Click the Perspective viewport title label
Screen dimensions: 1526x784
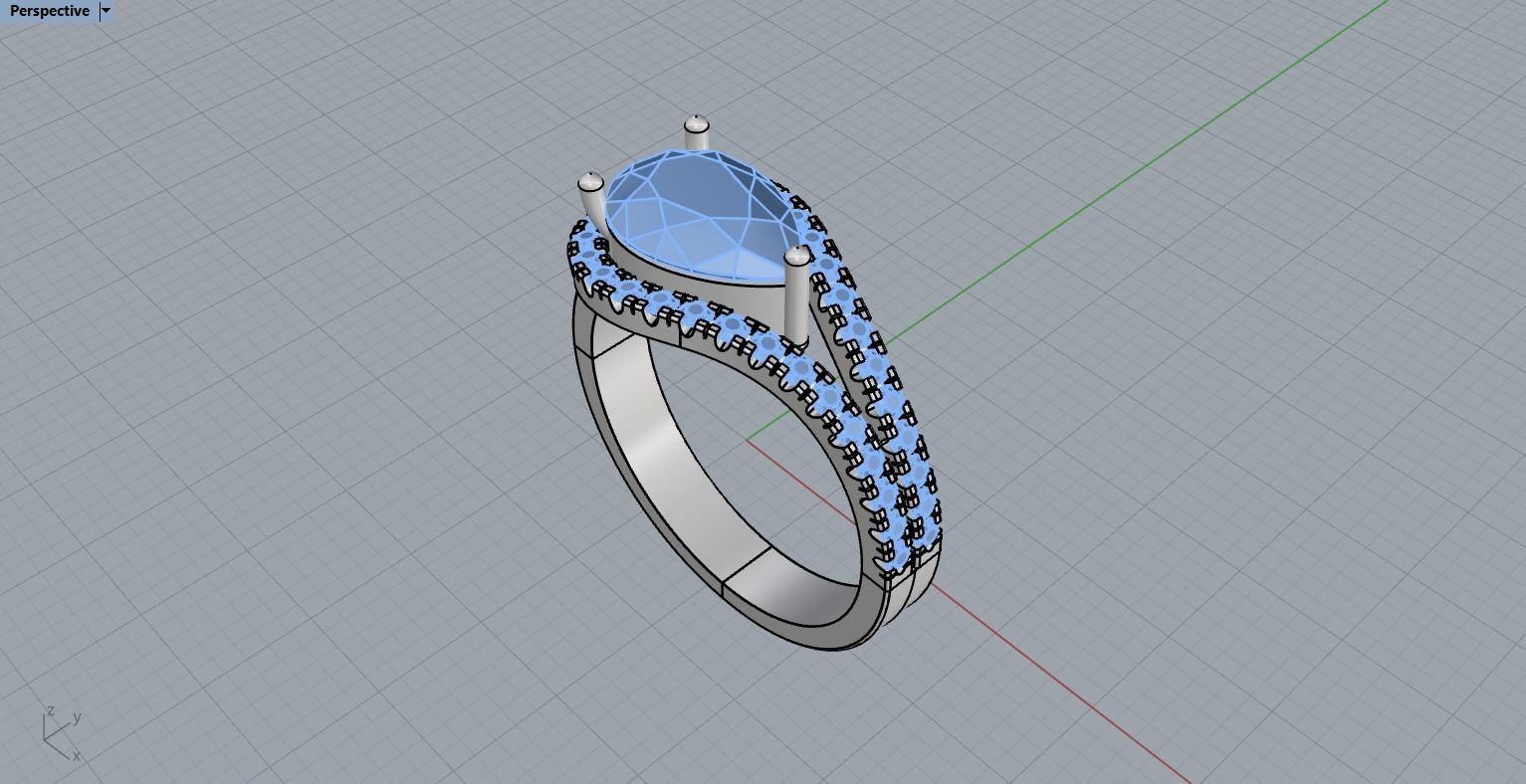49,11
